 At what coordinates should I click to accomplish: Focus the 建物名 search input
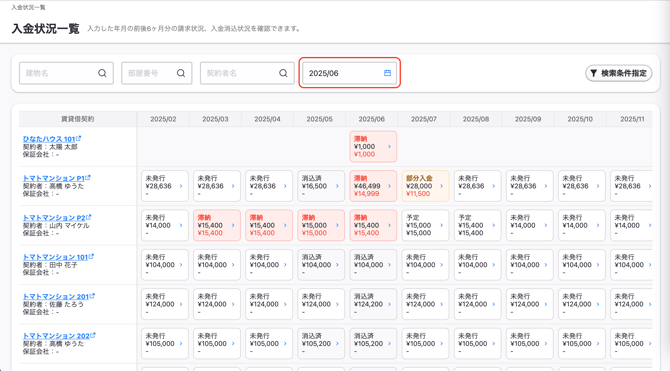(66, 73)
